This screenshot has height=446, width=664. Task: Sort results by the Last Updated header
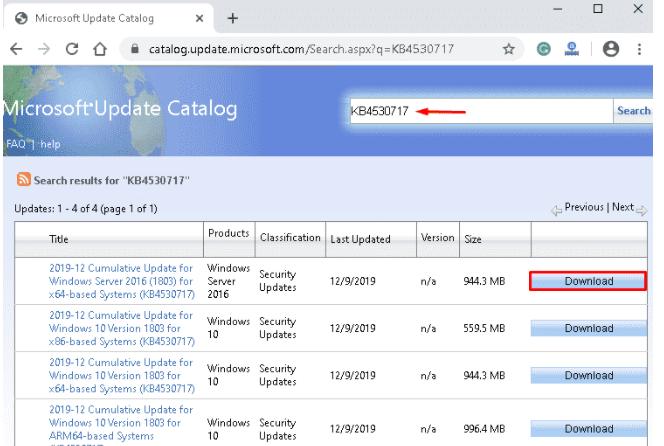point(360,239)
